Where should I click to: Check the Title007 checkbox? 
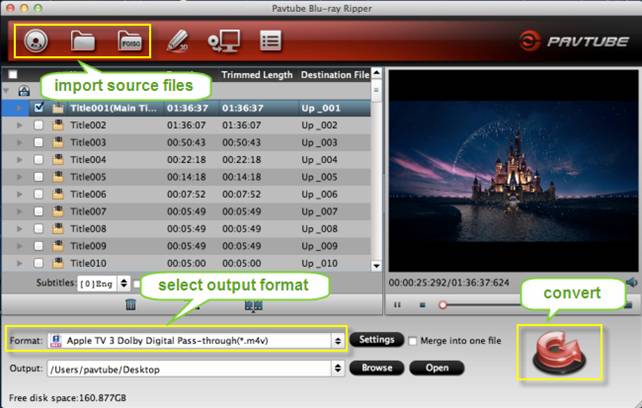[x=38, y=211]
